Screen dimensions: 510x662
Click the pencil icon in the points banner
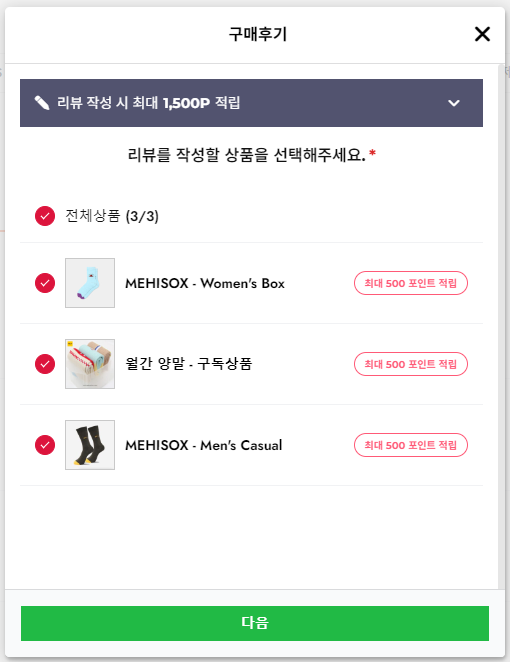(42, 103)
